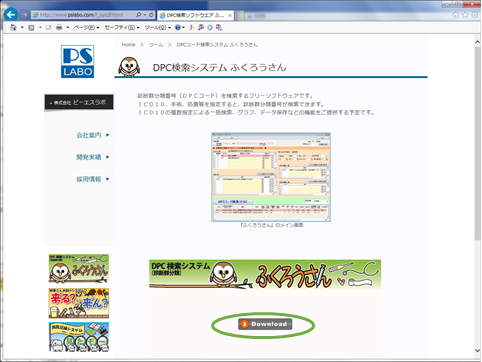Click the ツール breadcrumb link
Image resolution: width=482 pixels, height=362 pixels.
click(x=156, y=45)
